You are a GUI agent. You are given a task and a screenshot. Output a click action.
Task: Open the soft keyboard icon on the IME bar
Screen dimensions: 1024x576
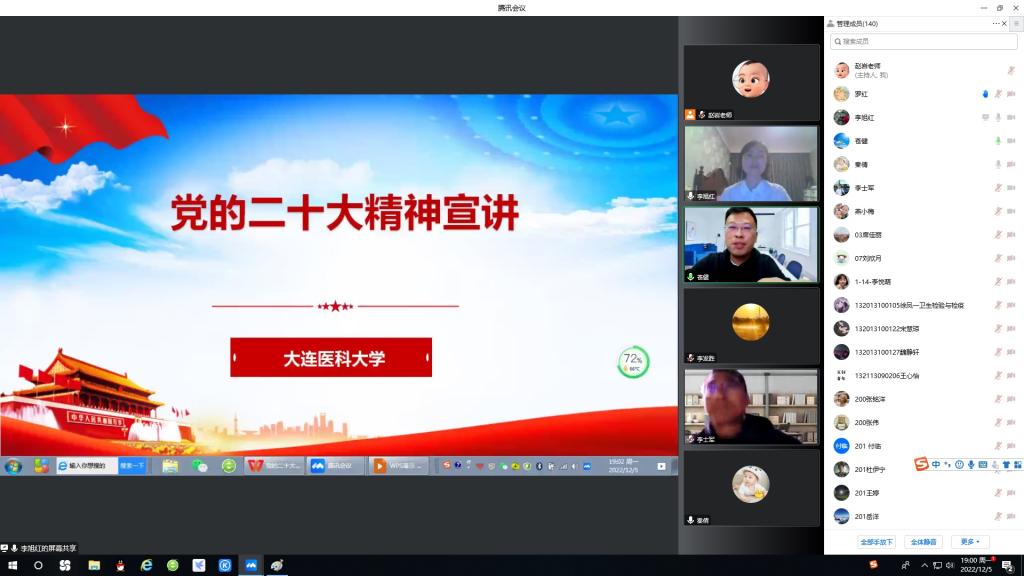[x=983, y=464]
